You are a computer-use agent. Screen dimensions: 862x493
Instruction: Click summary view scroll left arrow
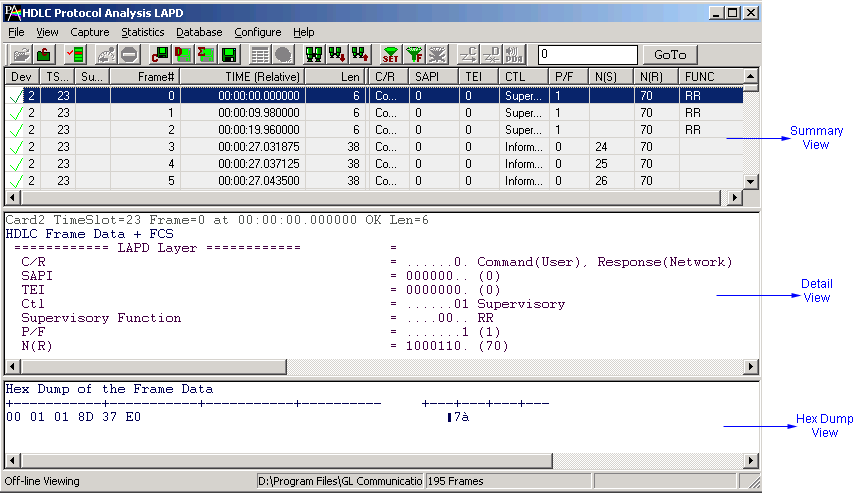[x=13, y=198]
